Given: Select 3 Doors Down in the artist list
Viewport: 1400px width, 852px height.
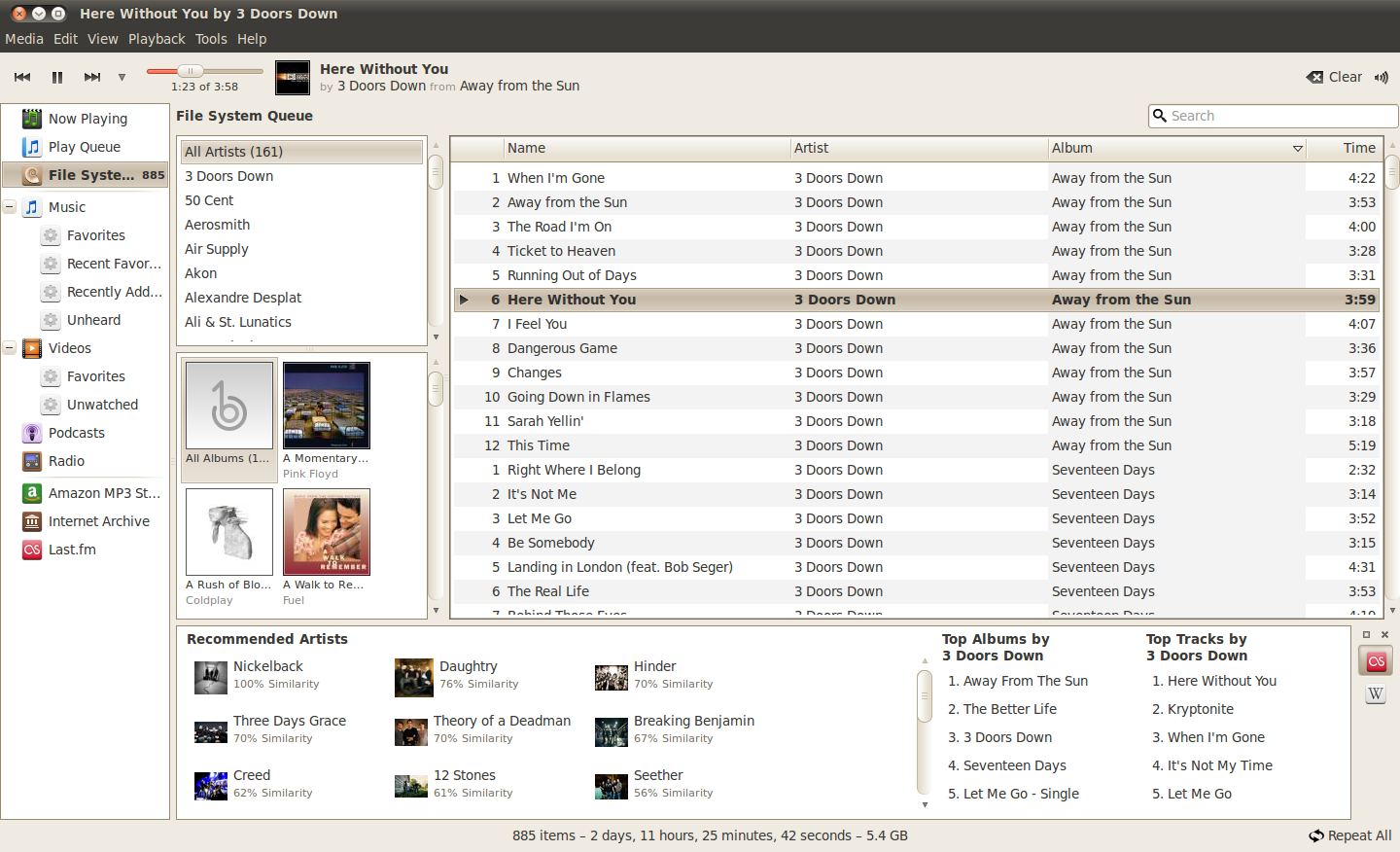Looking at the screenshot, I should (x=301, y=176).
